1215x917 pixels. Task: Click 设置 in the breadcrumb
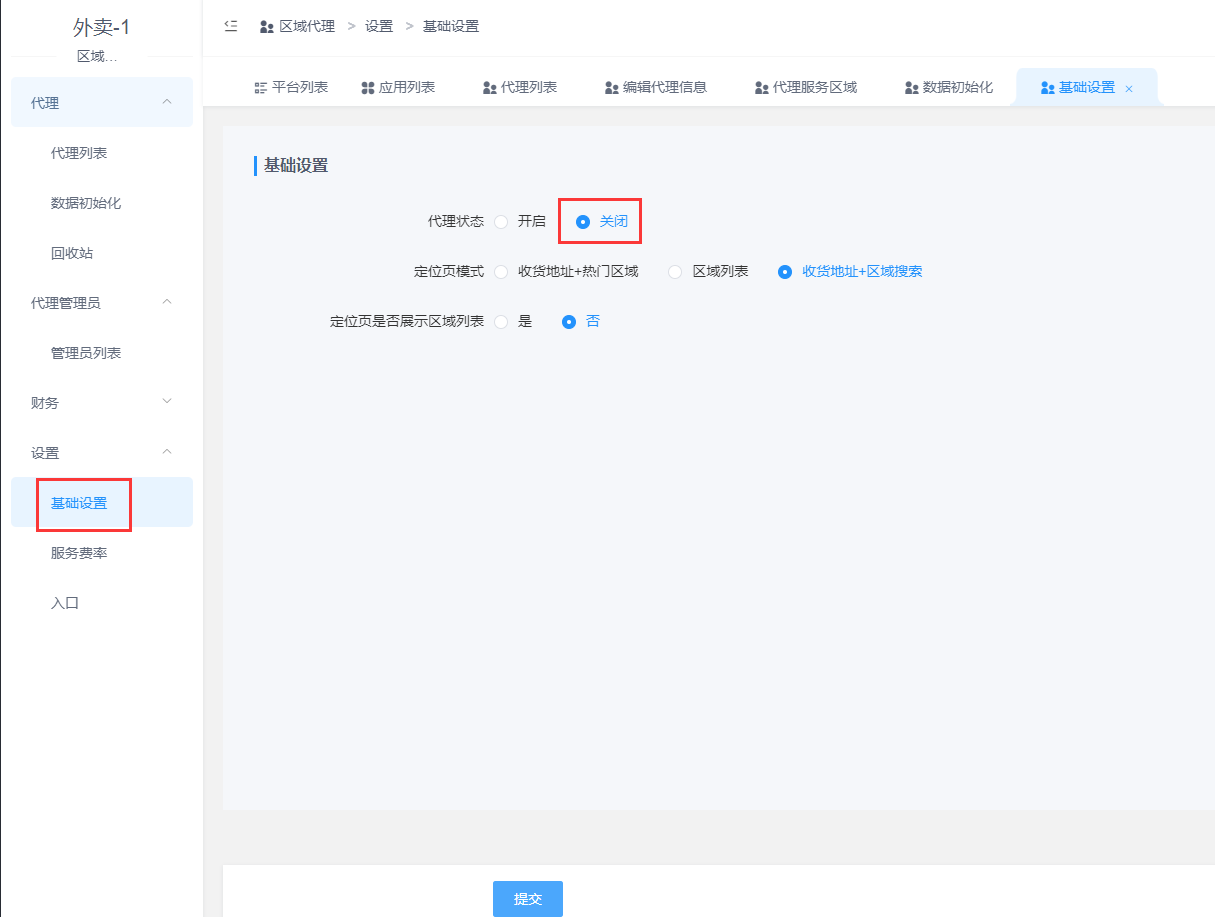[379, 26]
